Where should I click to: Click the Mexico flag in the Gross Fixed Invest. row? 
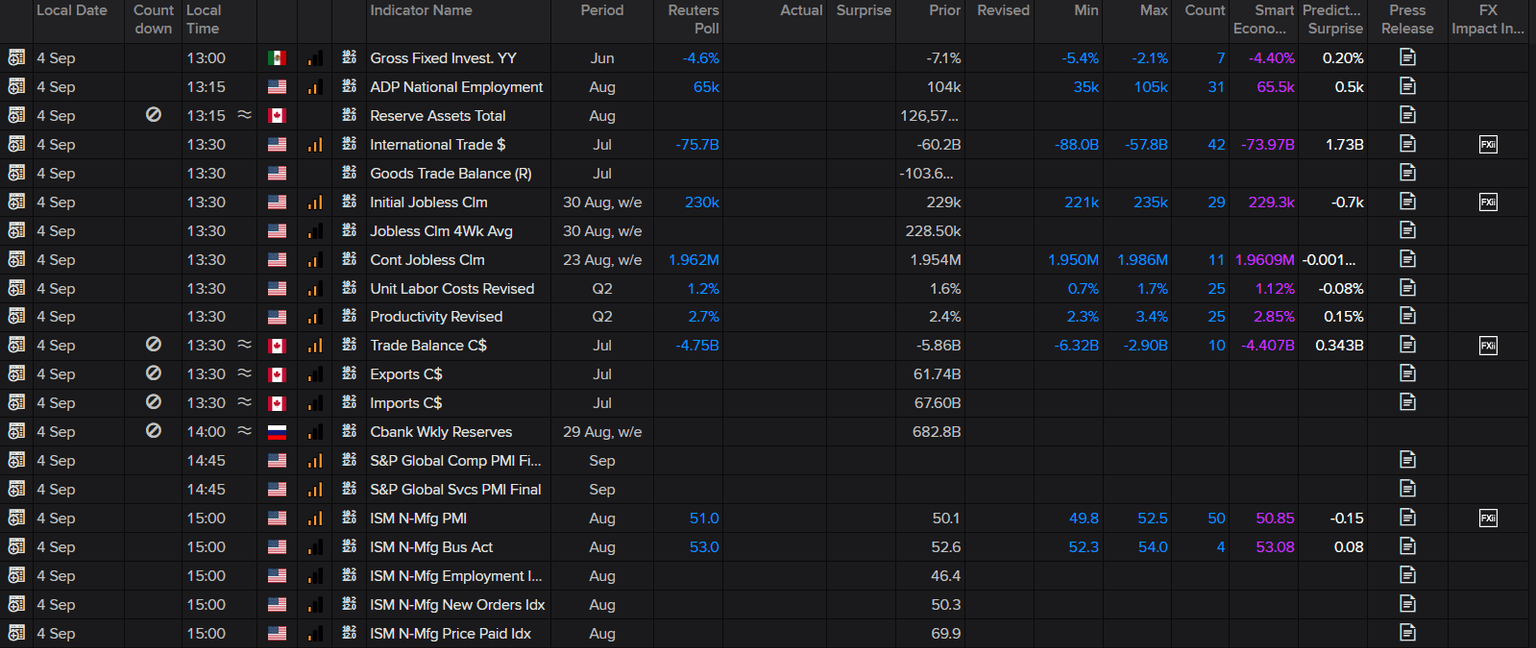277,58
